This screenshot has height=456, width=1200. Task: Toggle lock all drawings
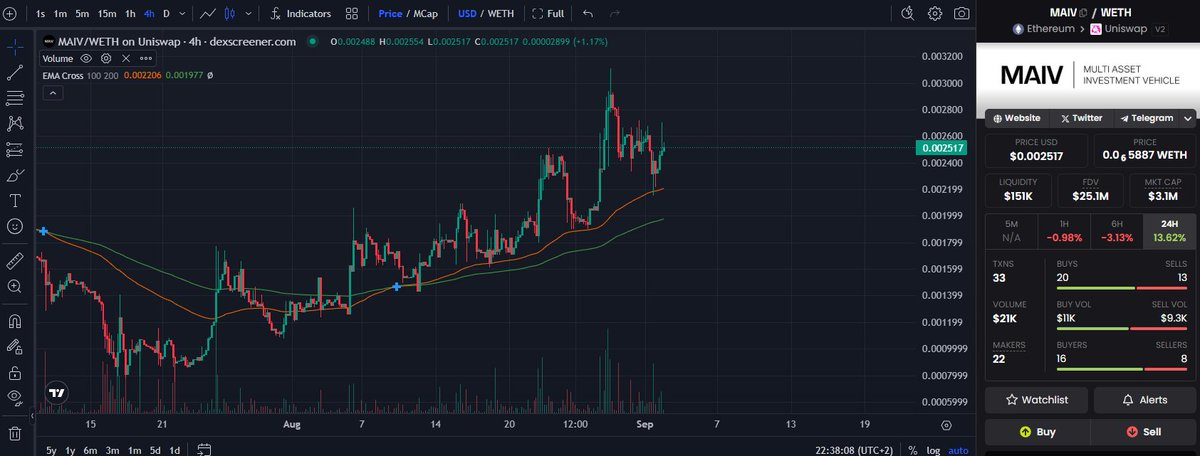click(x=15, y=372)
